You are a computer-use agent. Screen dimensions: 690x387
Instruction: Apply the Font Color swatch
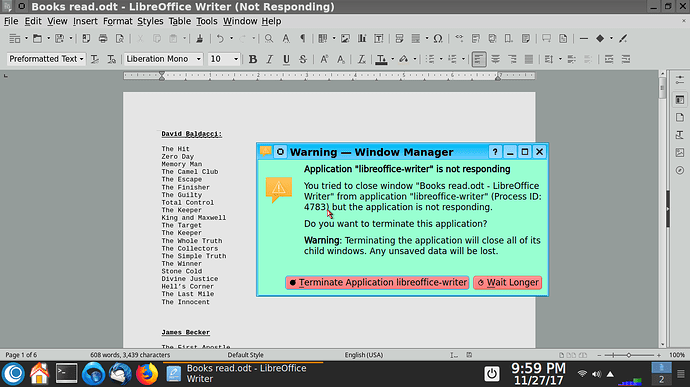381,59
